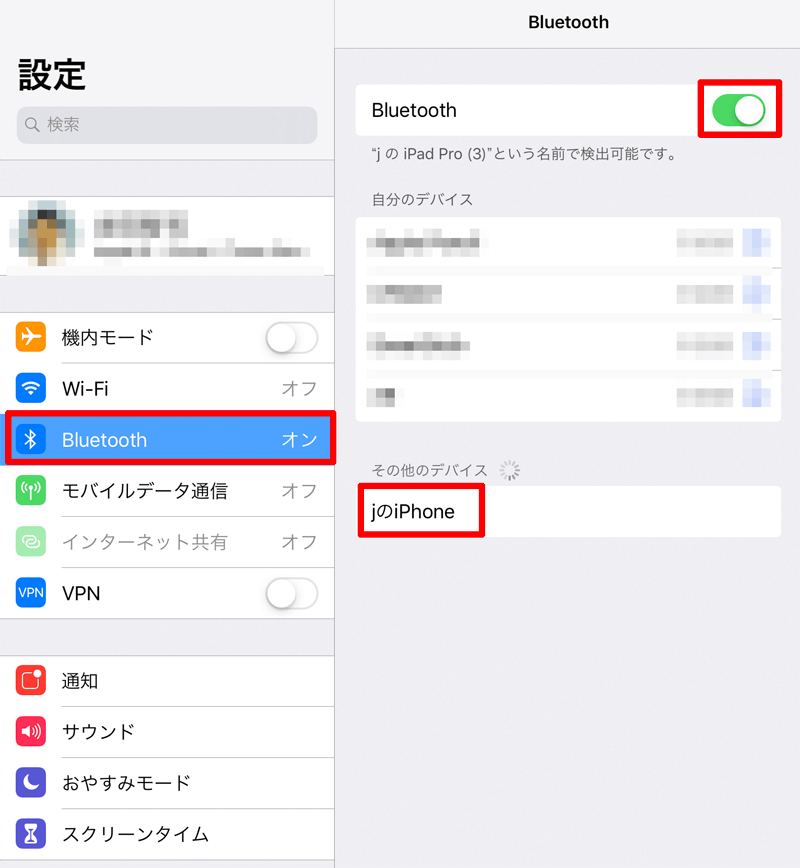
Task: Focus the 検索 search field
Action: coord(167,125)
